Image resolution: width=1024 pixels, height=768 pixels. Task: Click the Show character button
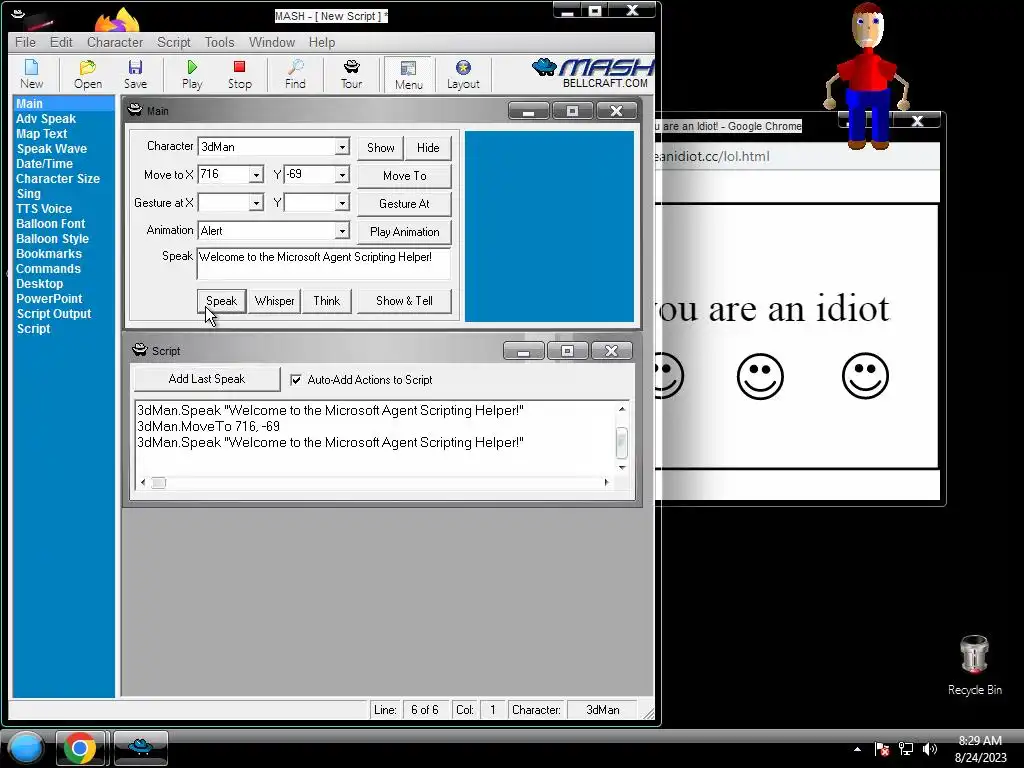click(381, 148)
